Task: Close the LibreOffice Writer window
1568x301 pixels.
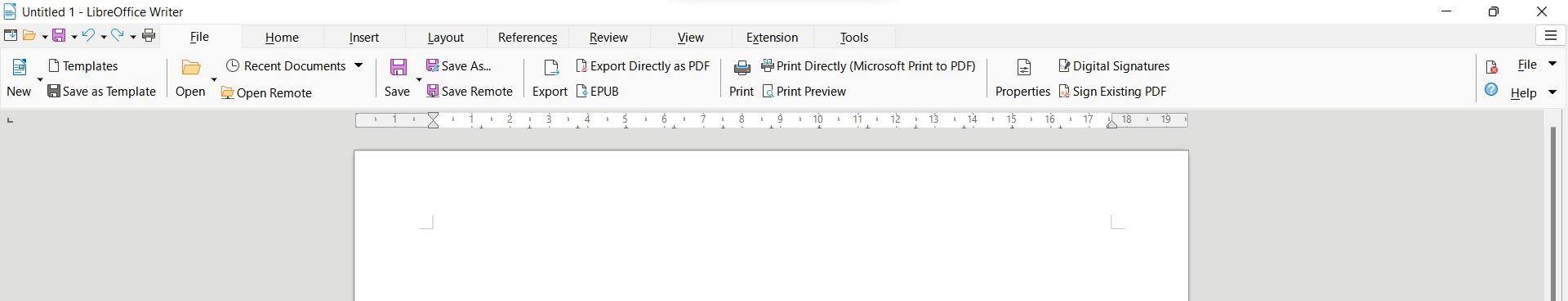Action: [x=1542, y=11]
